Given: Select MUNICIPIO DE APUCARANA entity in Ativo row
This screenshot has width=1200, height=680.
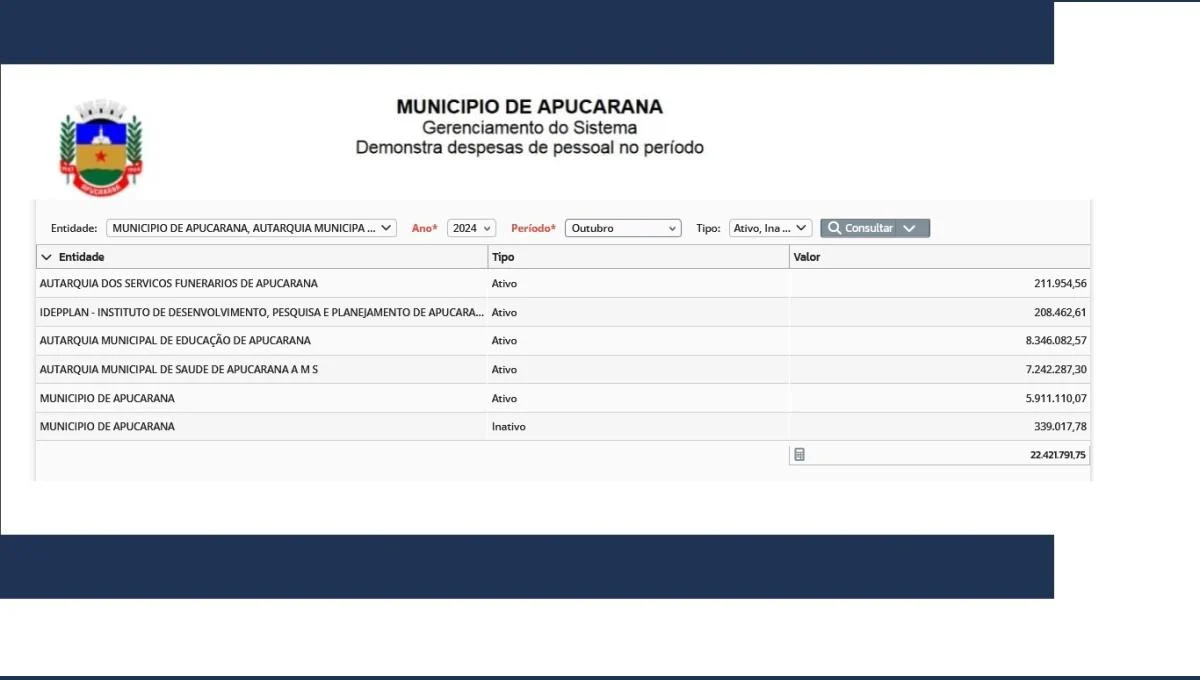Looking at the screenshot, I should (x=107, y=398).
